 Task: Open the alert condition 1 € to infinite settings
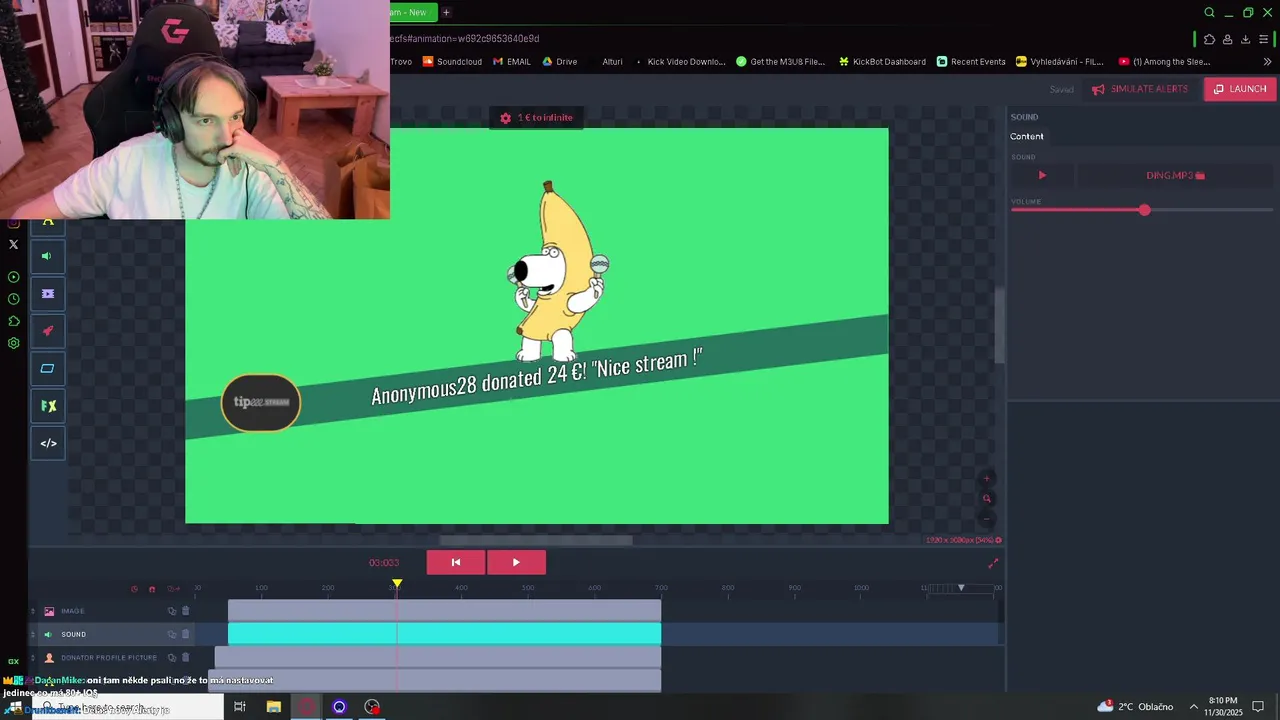536,118
